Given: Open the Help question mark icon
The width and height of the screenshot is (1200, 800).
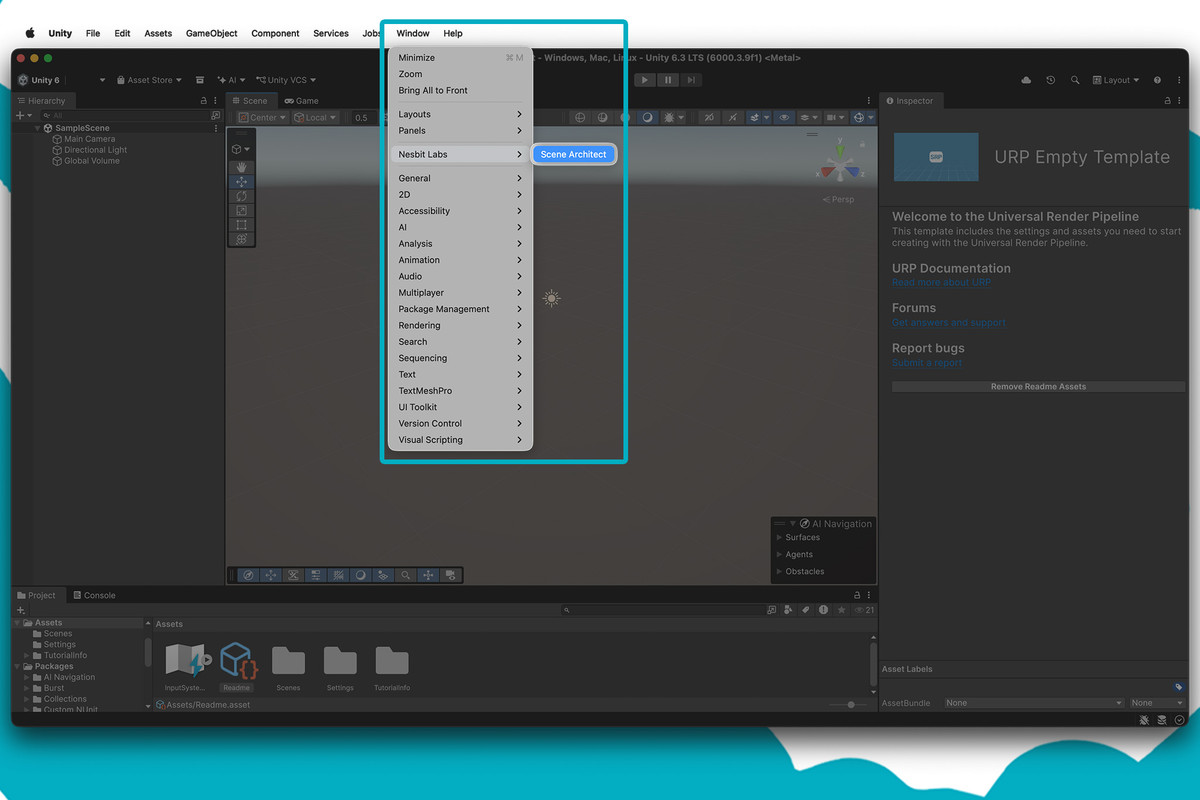Looking at the screenshot, I should click(x=1157, y=80).
